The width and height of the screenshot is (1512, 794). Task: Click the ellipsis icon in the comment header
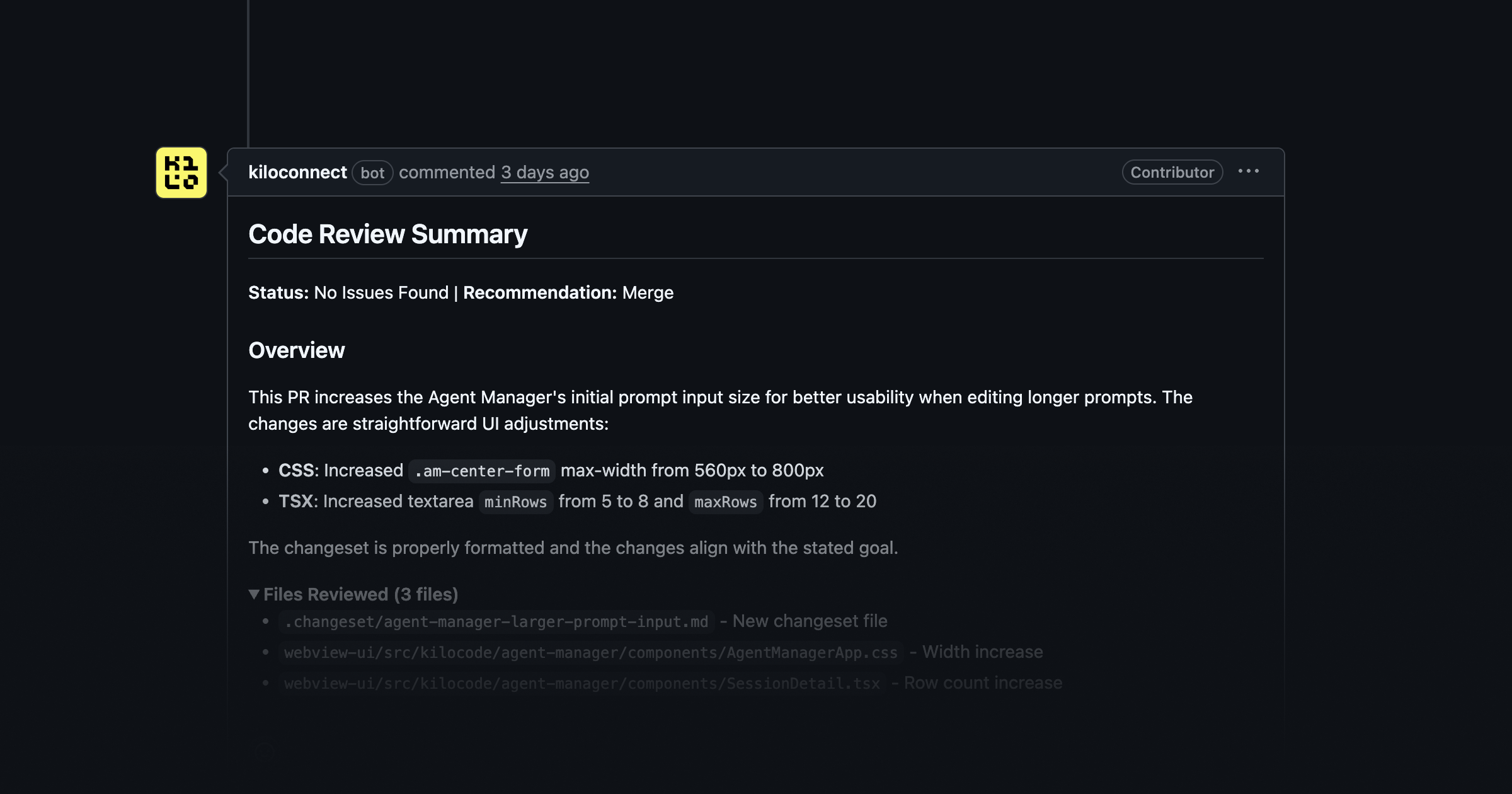point(1248,172)
